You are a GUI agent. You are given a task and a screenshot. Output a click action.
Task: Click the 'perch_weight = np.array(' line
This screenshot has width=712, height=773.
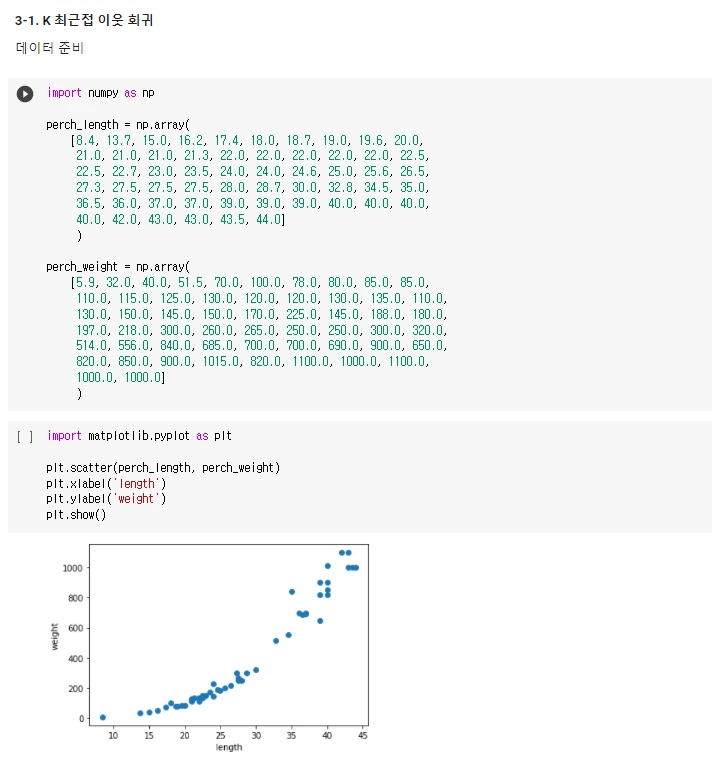[110, 267]
